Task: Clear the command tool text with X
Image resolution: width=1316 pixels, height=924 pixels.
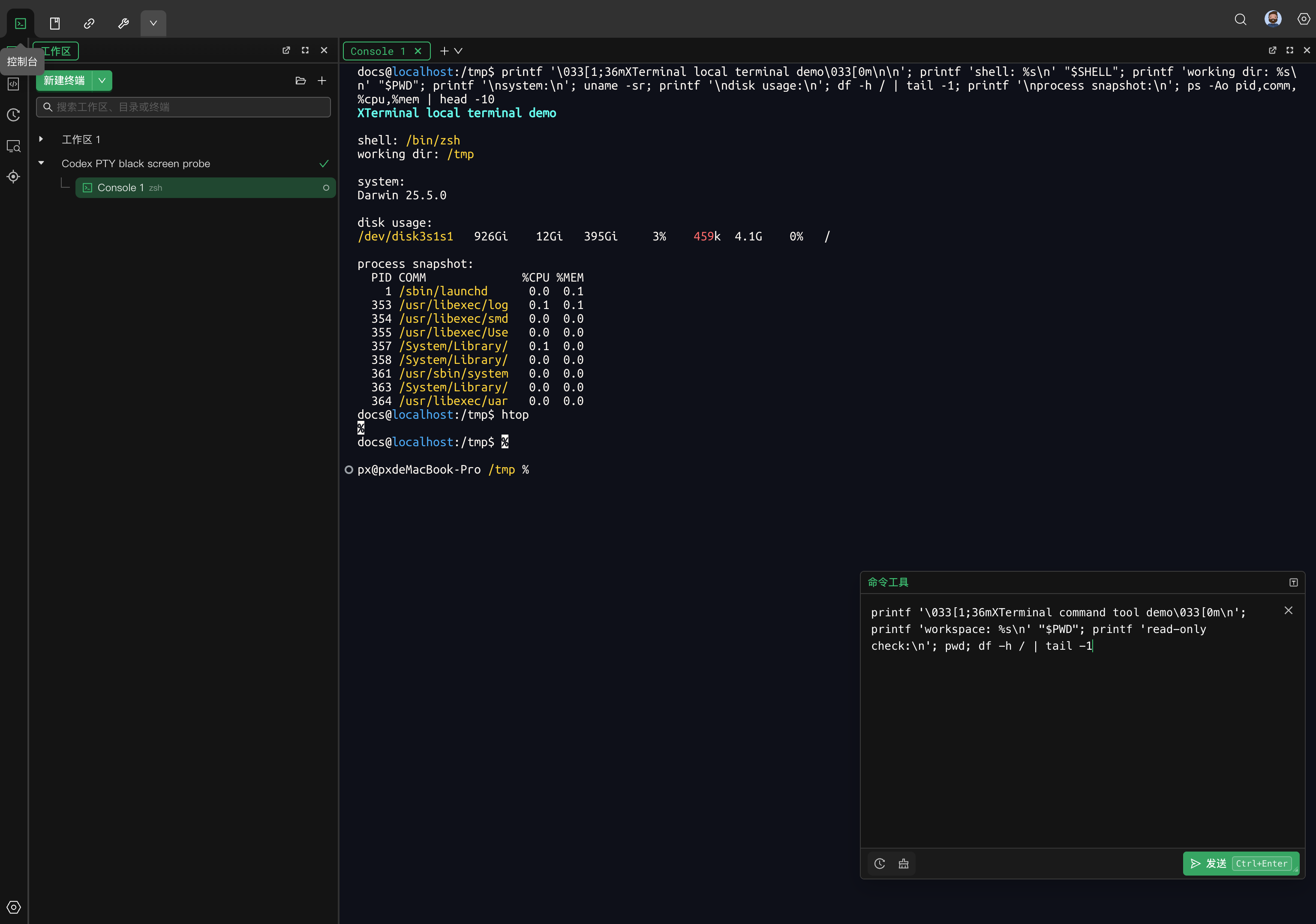Action: point(1289,610)
